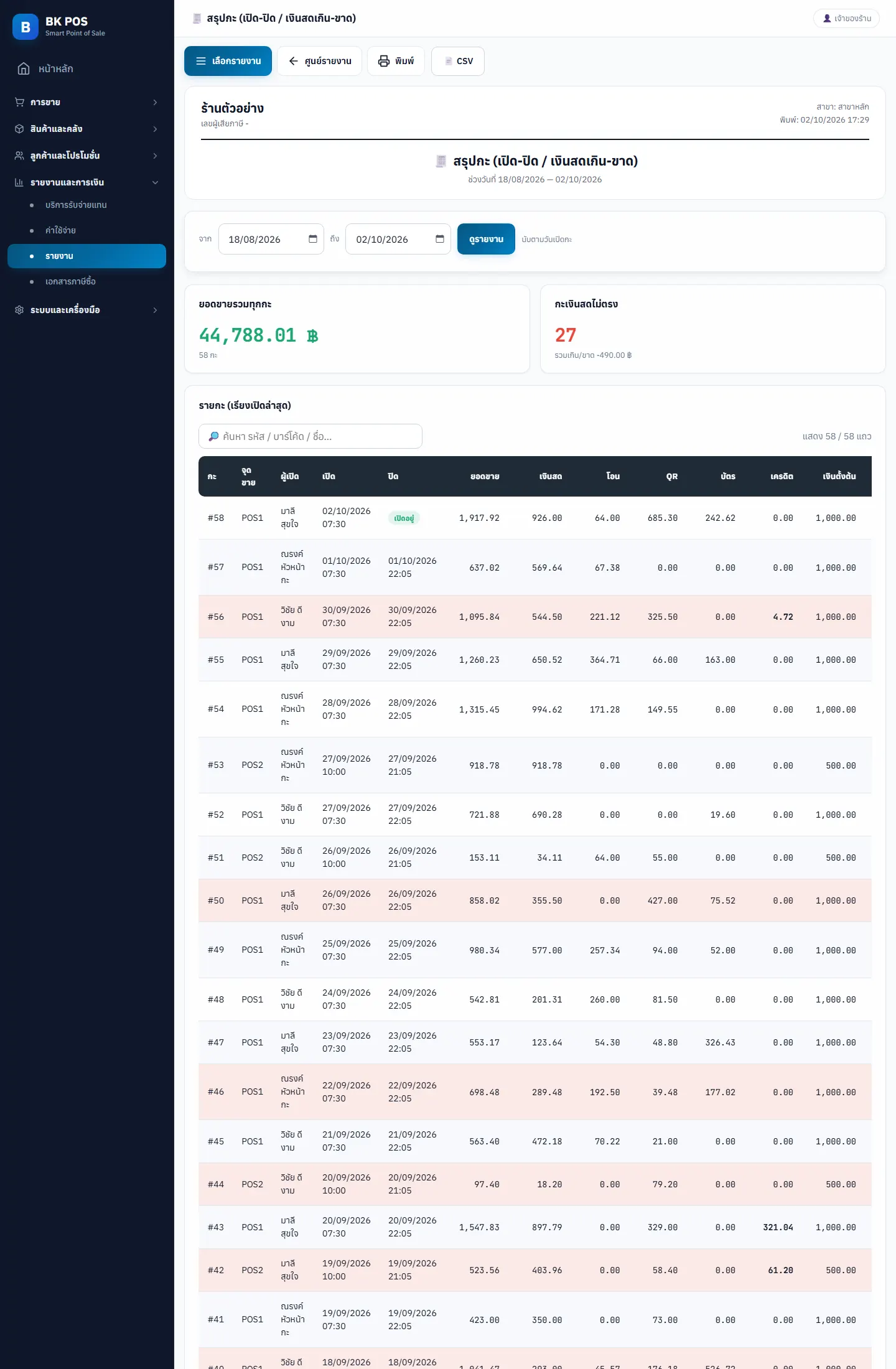Screen dimensions: 896x1369
Task: Open บริการรับจ่ายแทน submenu item
Action: coord(86,205)
